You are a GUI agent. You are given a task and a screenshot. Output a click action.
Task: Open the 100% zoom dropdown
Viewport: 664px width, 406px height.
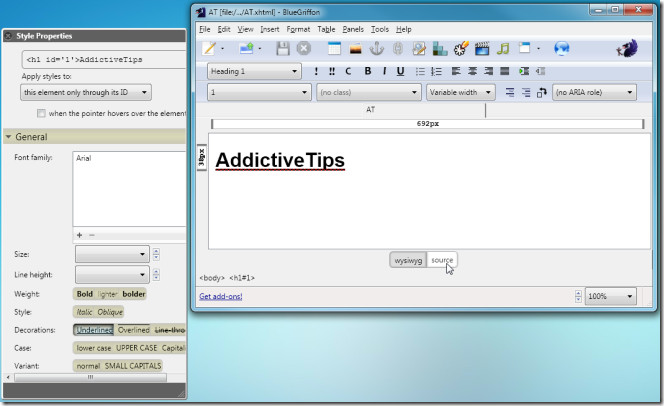click(611, 296)
